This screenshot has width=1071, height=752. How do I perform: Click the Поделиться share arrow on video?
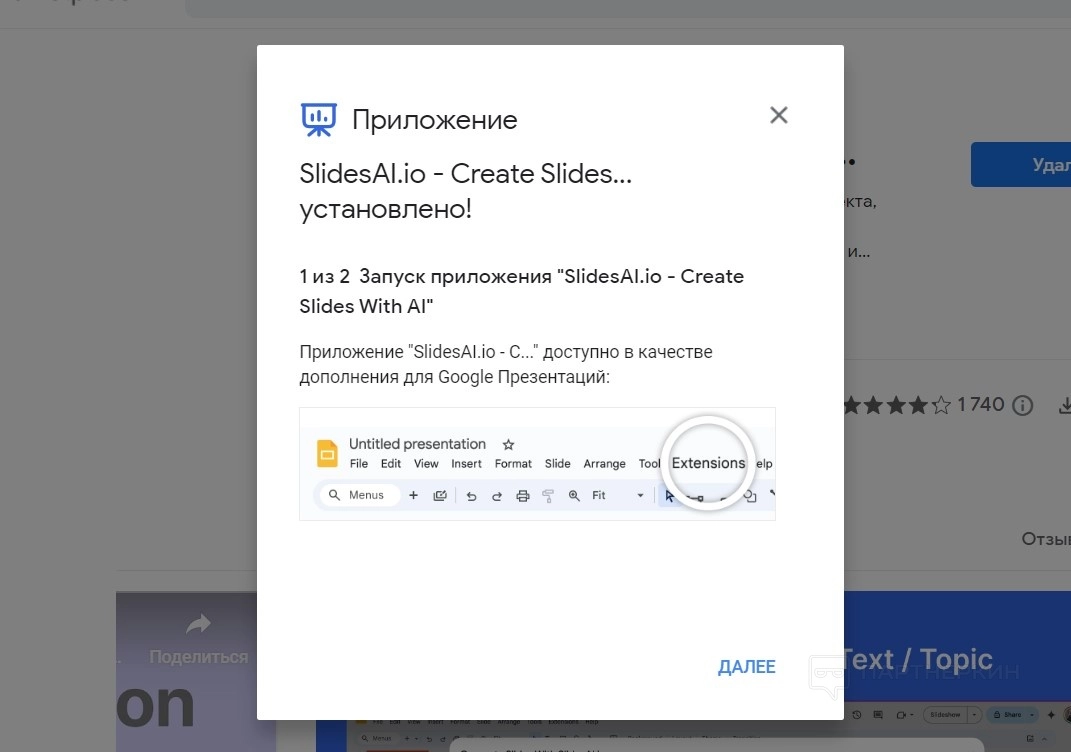tap(198, 624)
